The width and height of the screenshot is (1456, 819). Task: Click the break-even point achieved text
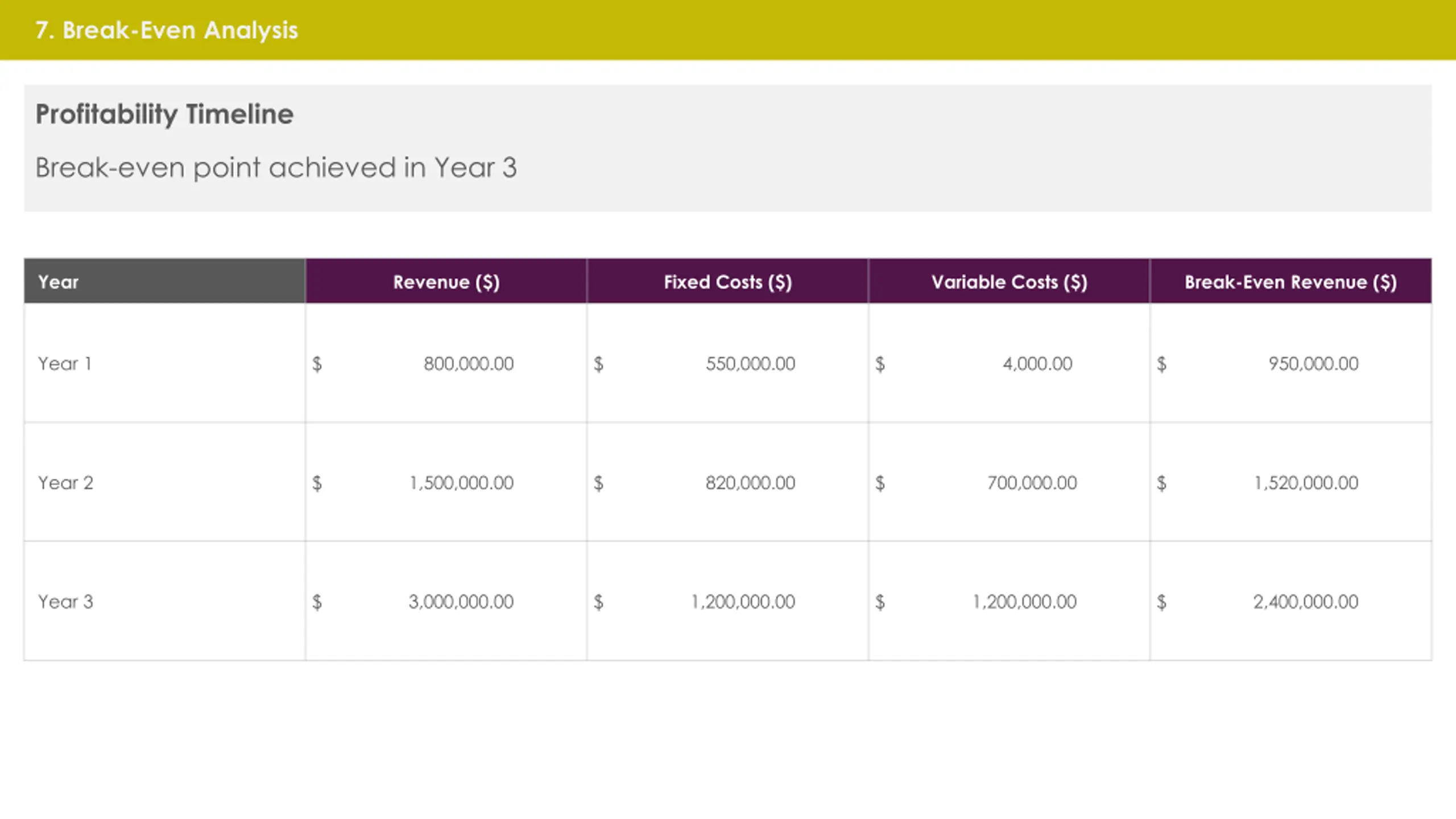tap(276, 168)
